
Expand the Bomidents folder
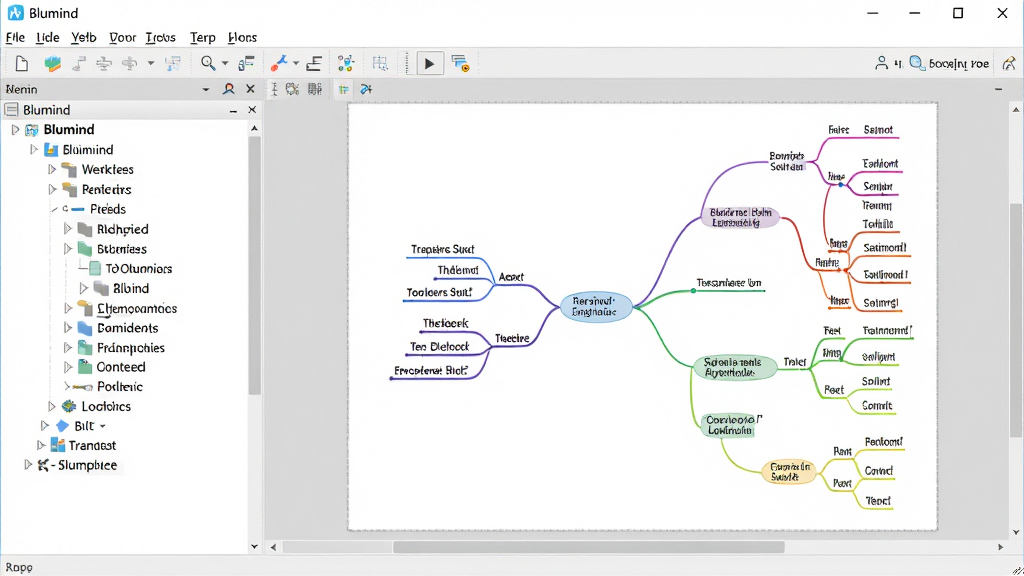tap(67, 328)
